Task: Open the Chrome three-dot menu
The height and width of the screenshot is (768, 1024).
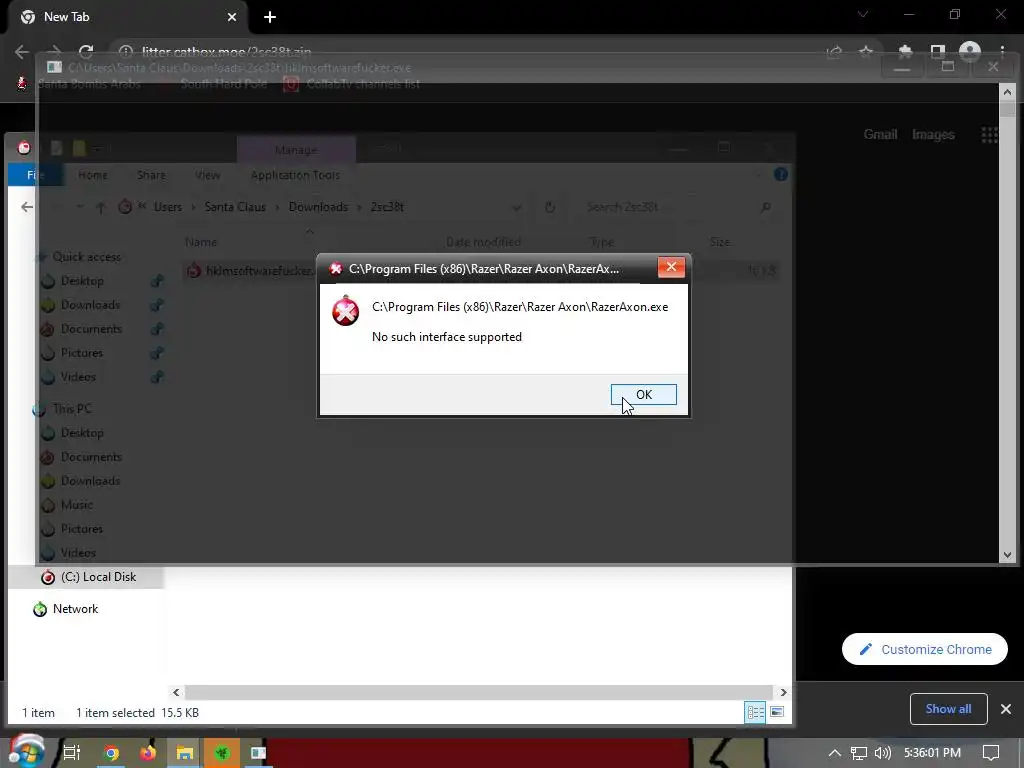Action: 1002,52
